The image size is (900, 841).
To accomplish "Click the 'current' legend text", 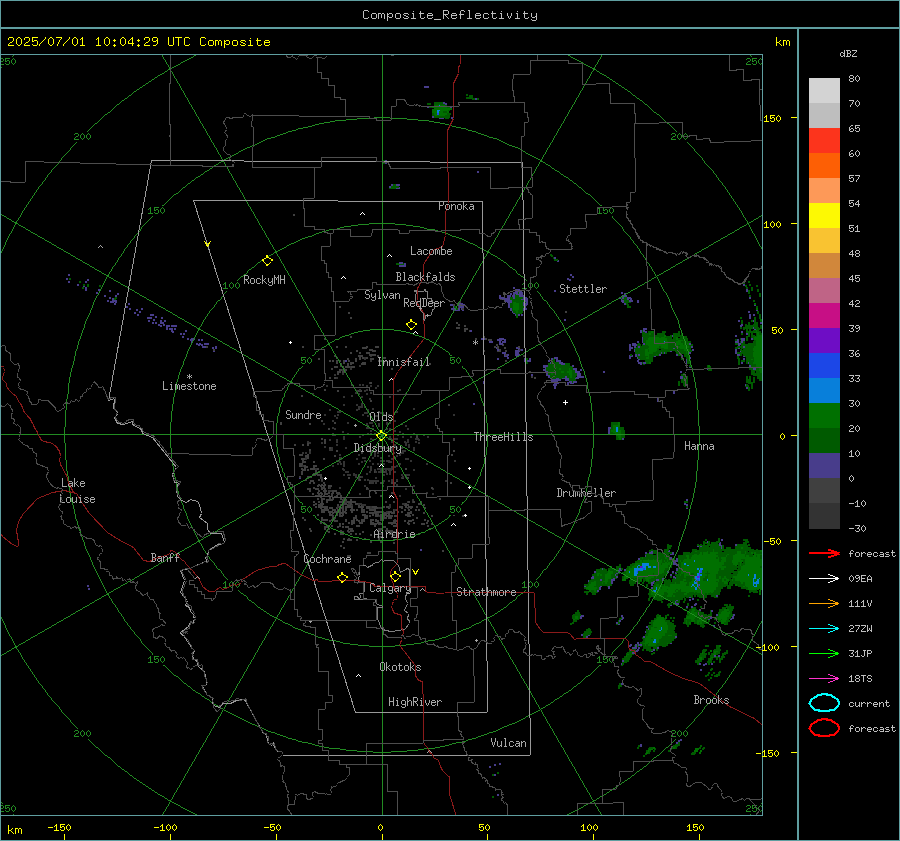I will pos(869,704).
